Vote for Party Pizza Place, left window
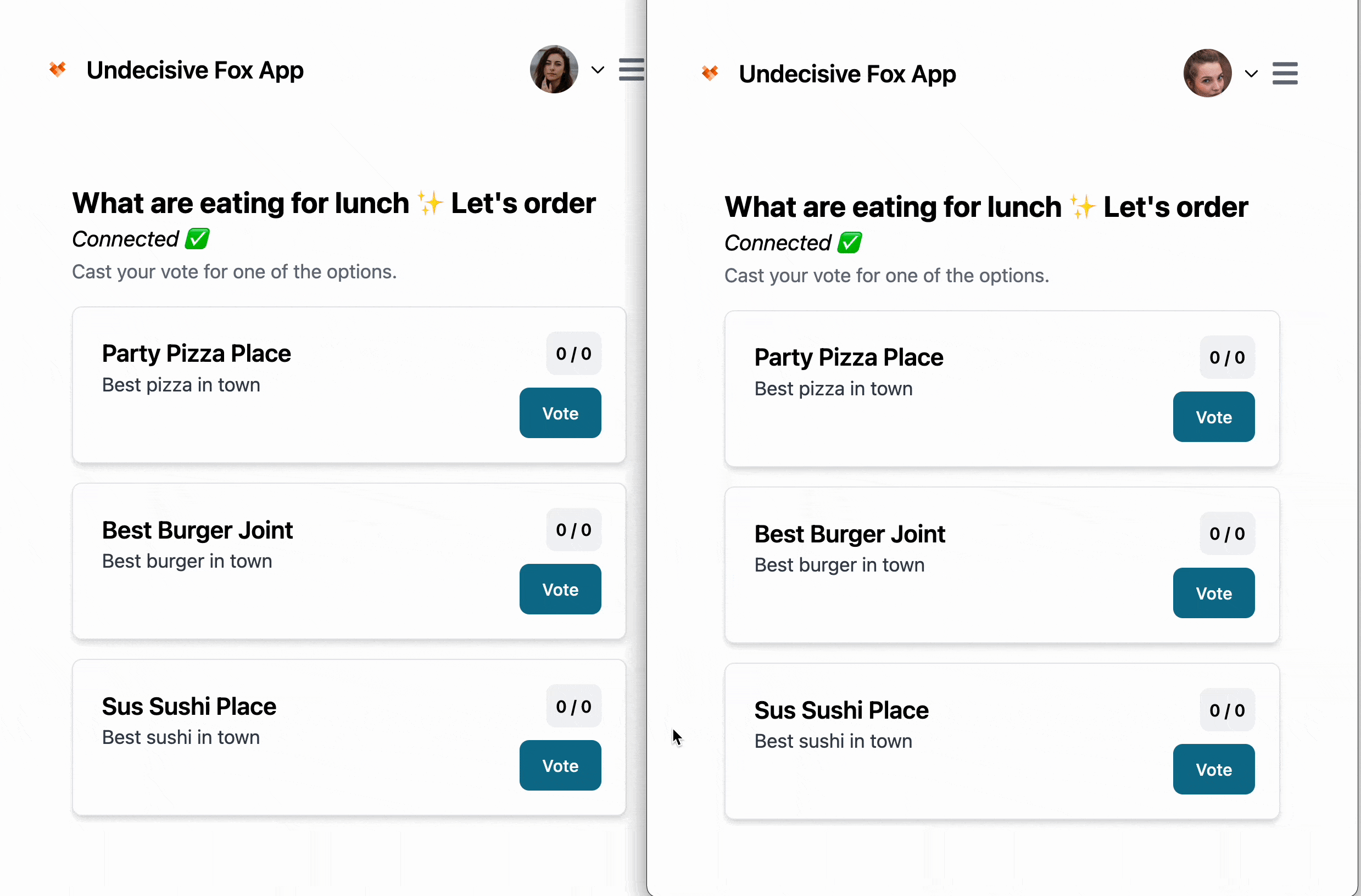The width and height of the screenshot is (1361, 896). pyautogui.click(x=560, y=413)
